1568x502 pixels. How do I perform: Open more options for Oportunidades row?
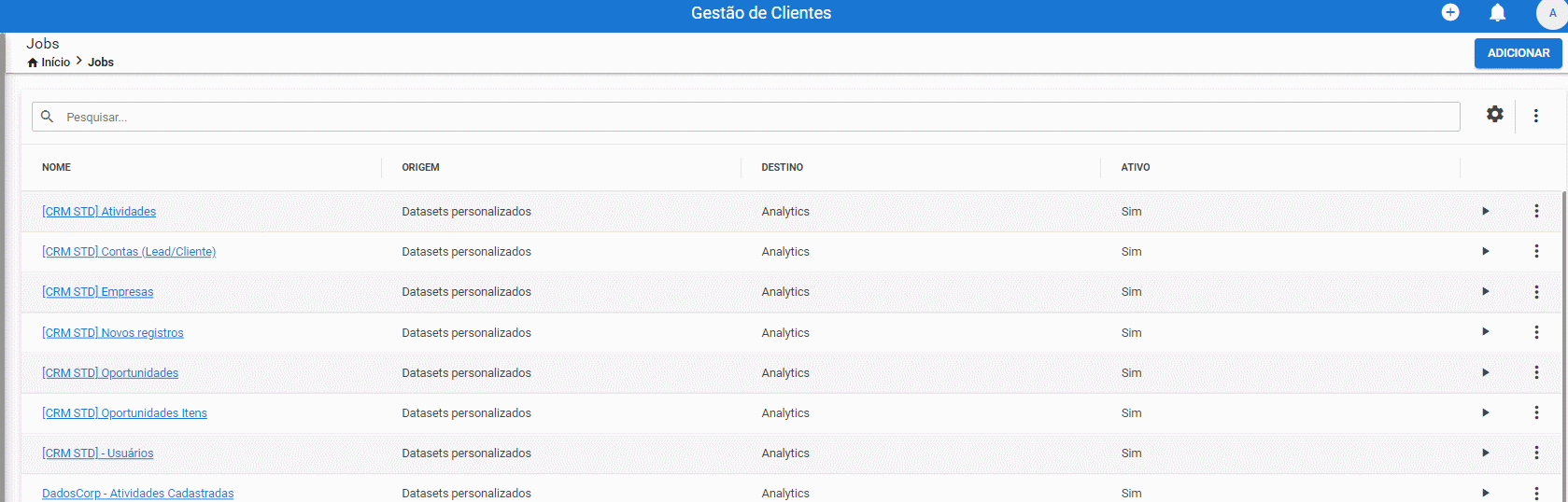pyautogui.click(x=1536, y=372)
